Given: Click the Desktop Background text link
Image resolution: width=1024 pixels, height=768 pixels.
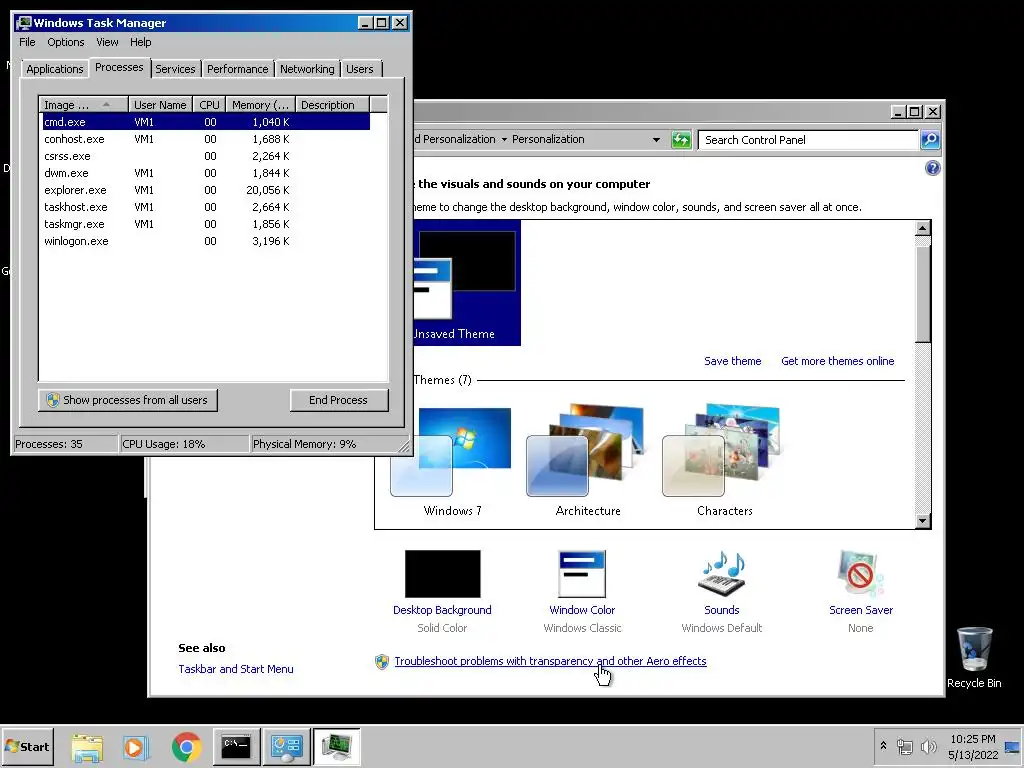Looking at the screenshot, I should 442,610.
